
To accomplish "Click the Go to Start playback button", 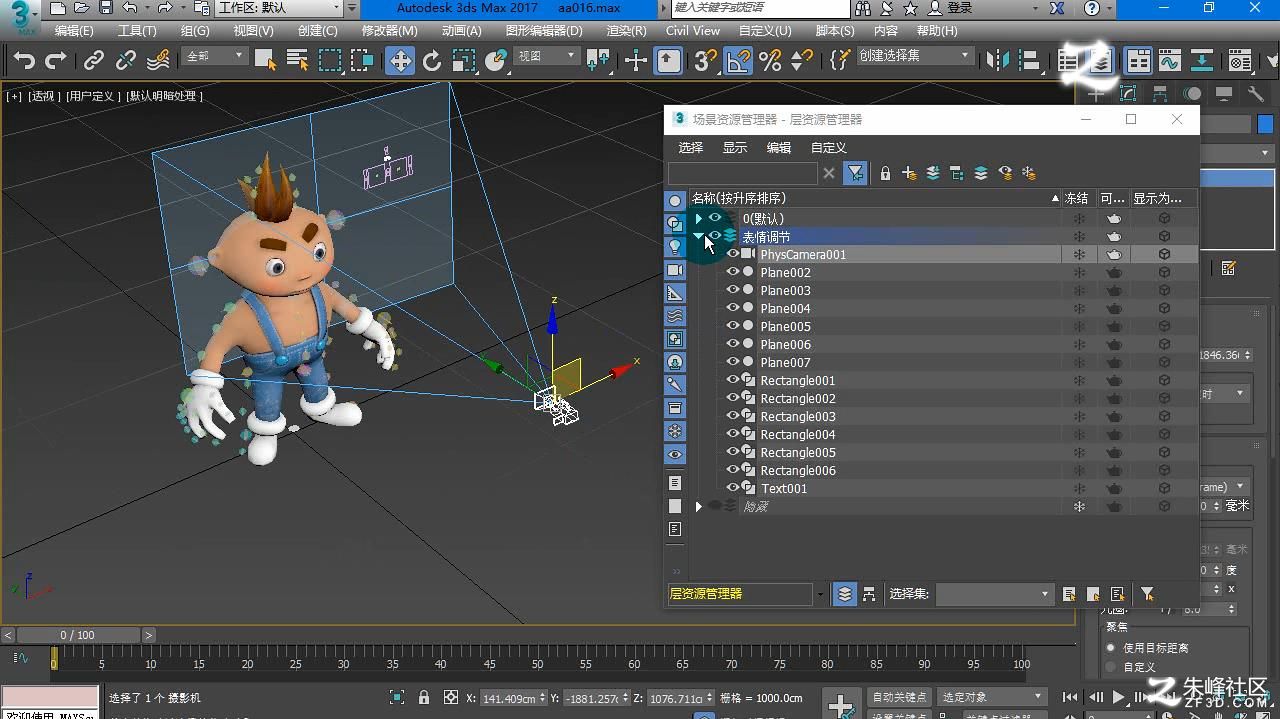I will click(x=1070, y=697).
